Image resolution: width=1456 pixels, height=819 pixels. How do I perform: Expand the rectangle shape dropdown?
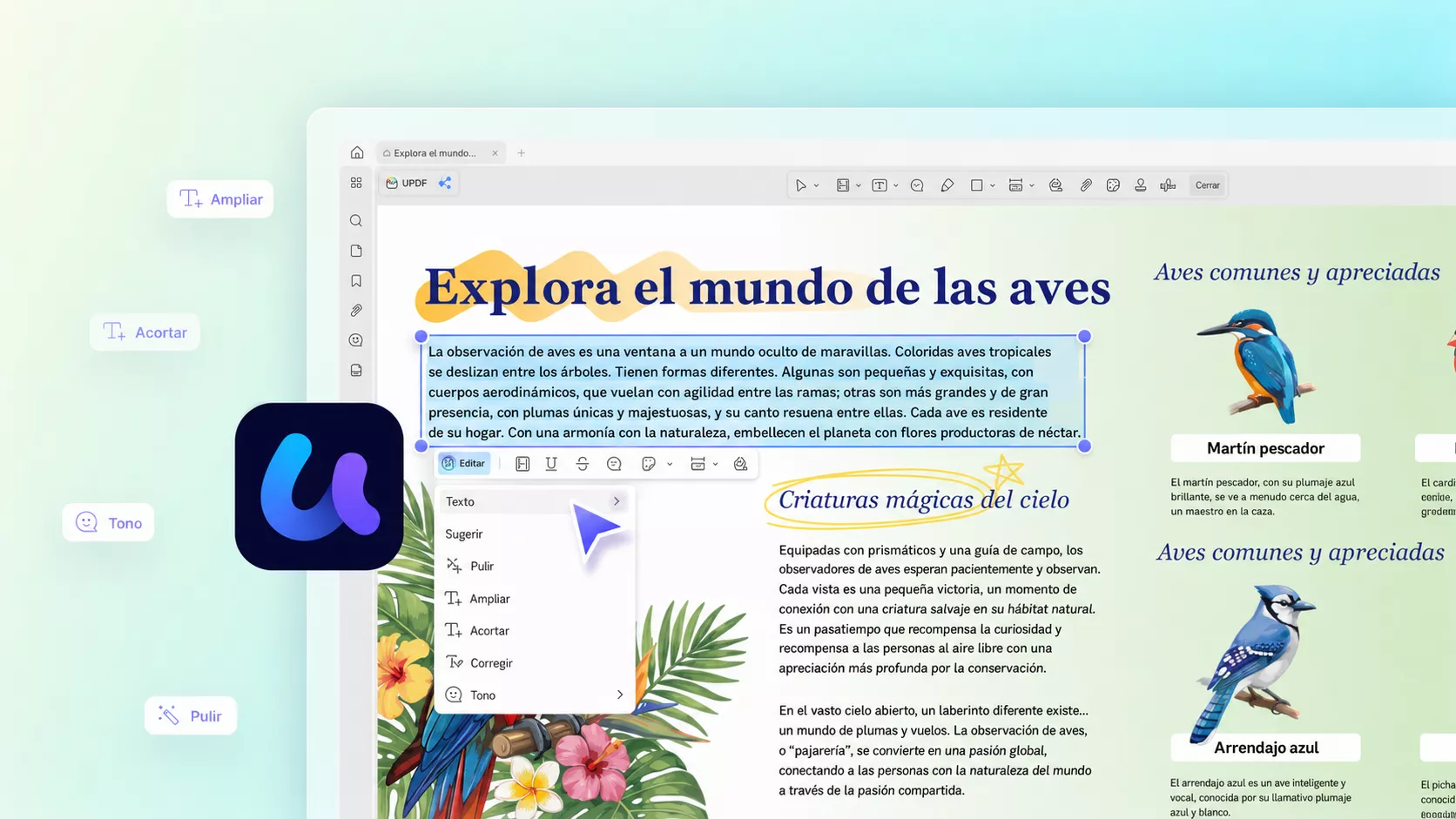(x=993, y=185)
